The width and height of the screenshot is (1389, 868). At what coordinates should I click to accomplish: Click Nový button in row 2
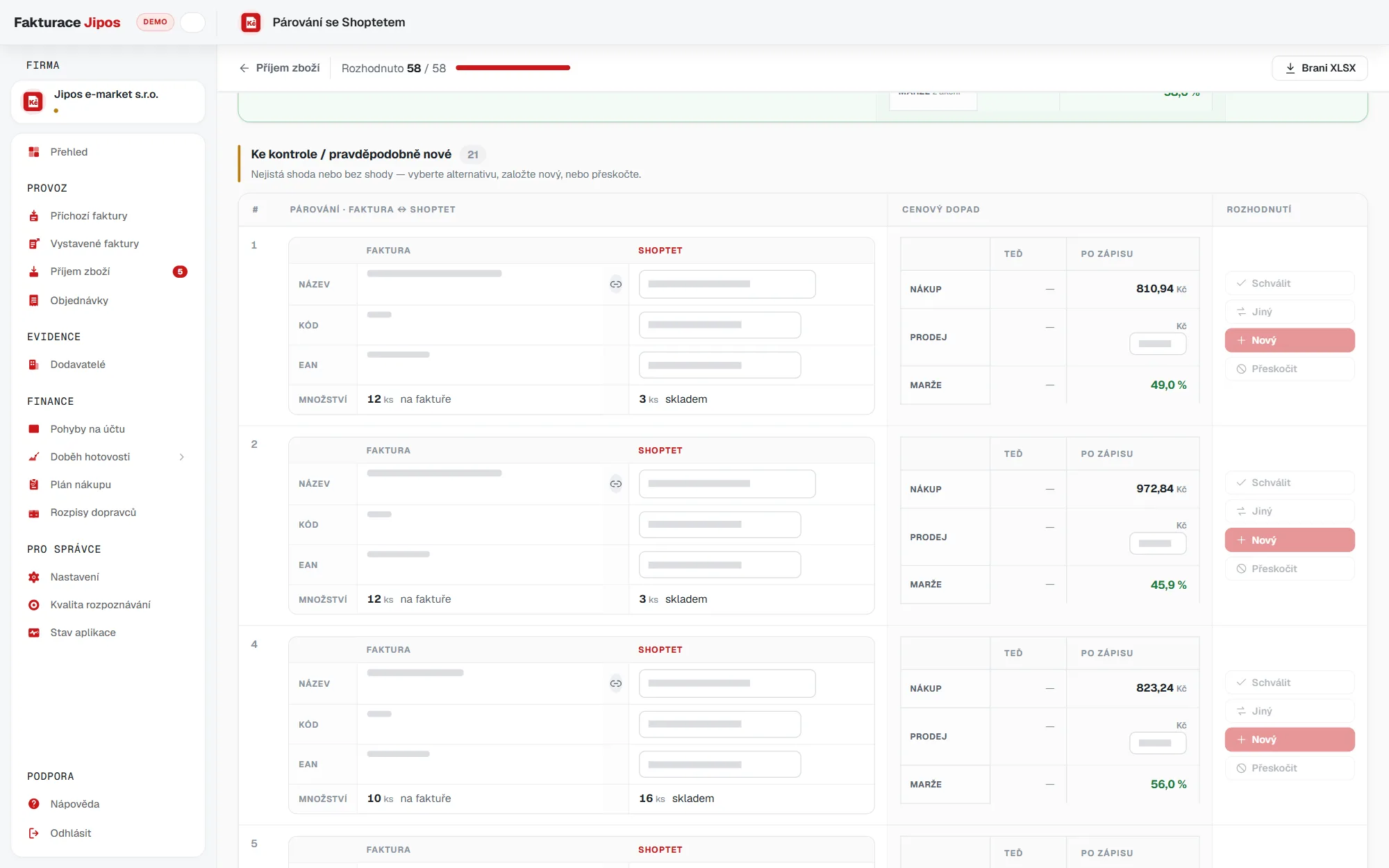[x=1290, y=540]
